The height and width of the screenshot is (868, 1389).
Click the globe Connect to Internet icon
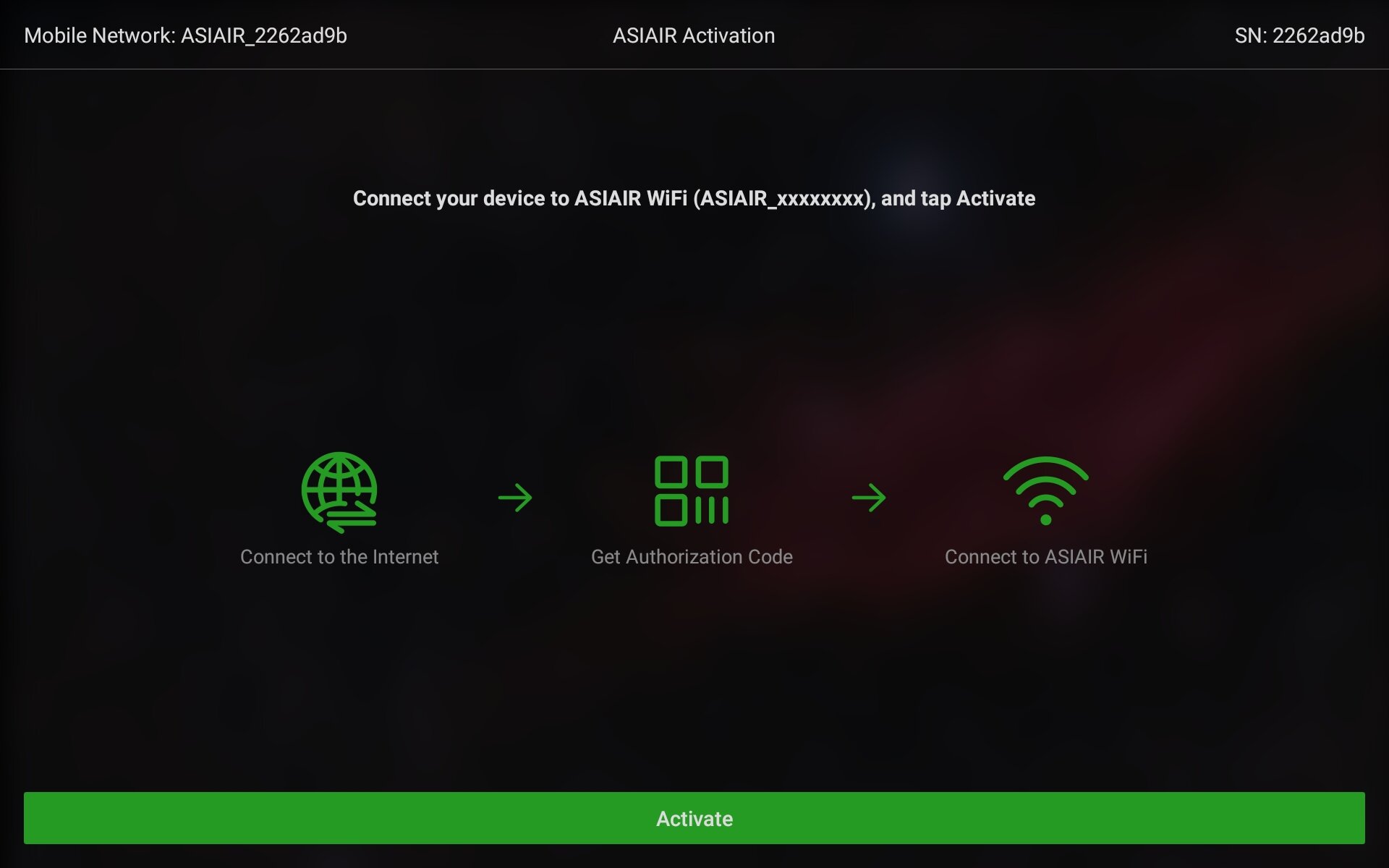pos(339,491)
